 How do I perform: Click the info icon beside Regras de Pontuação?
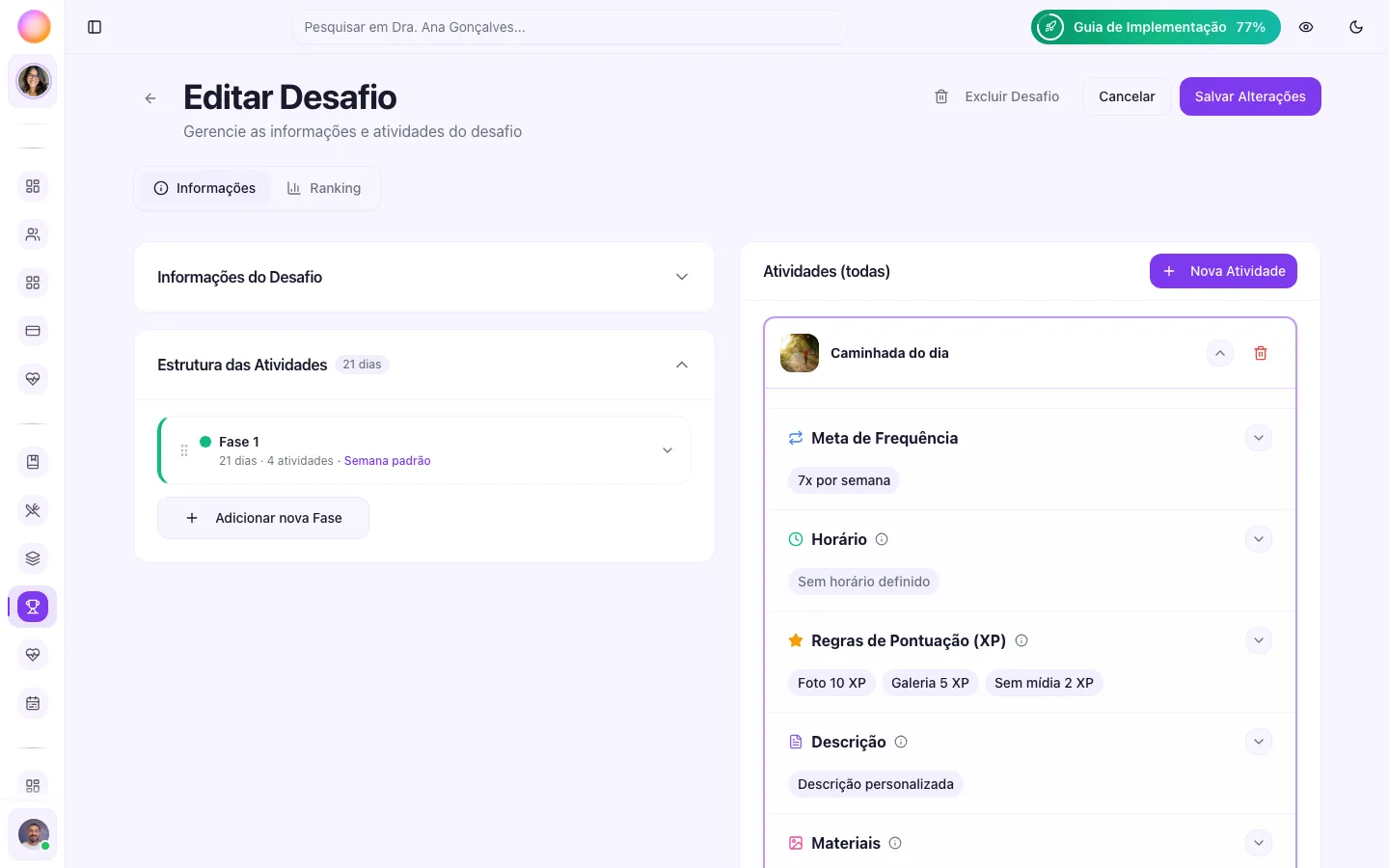(x=1021, y=640)
